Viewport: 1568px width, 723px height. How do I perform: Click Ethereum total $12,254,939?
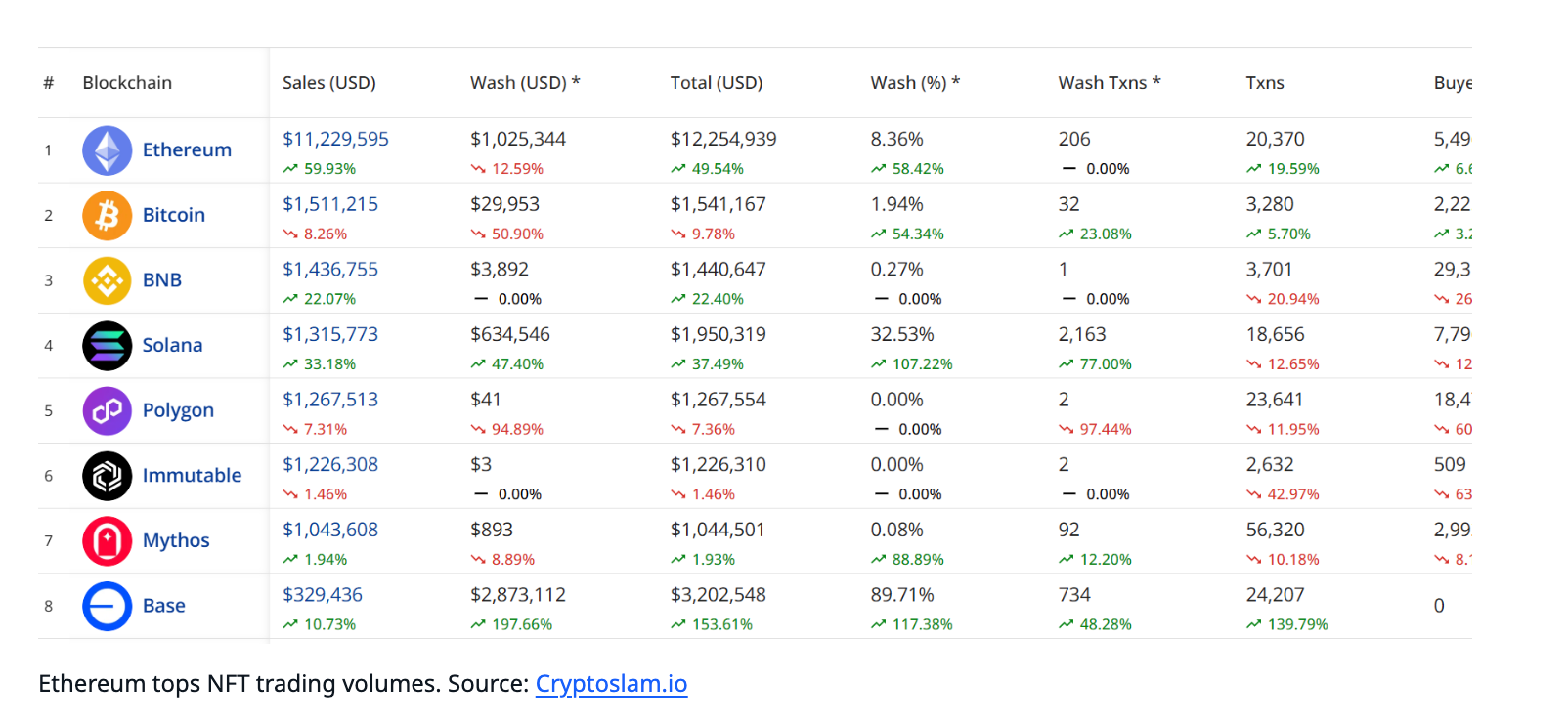pos(723,139)
